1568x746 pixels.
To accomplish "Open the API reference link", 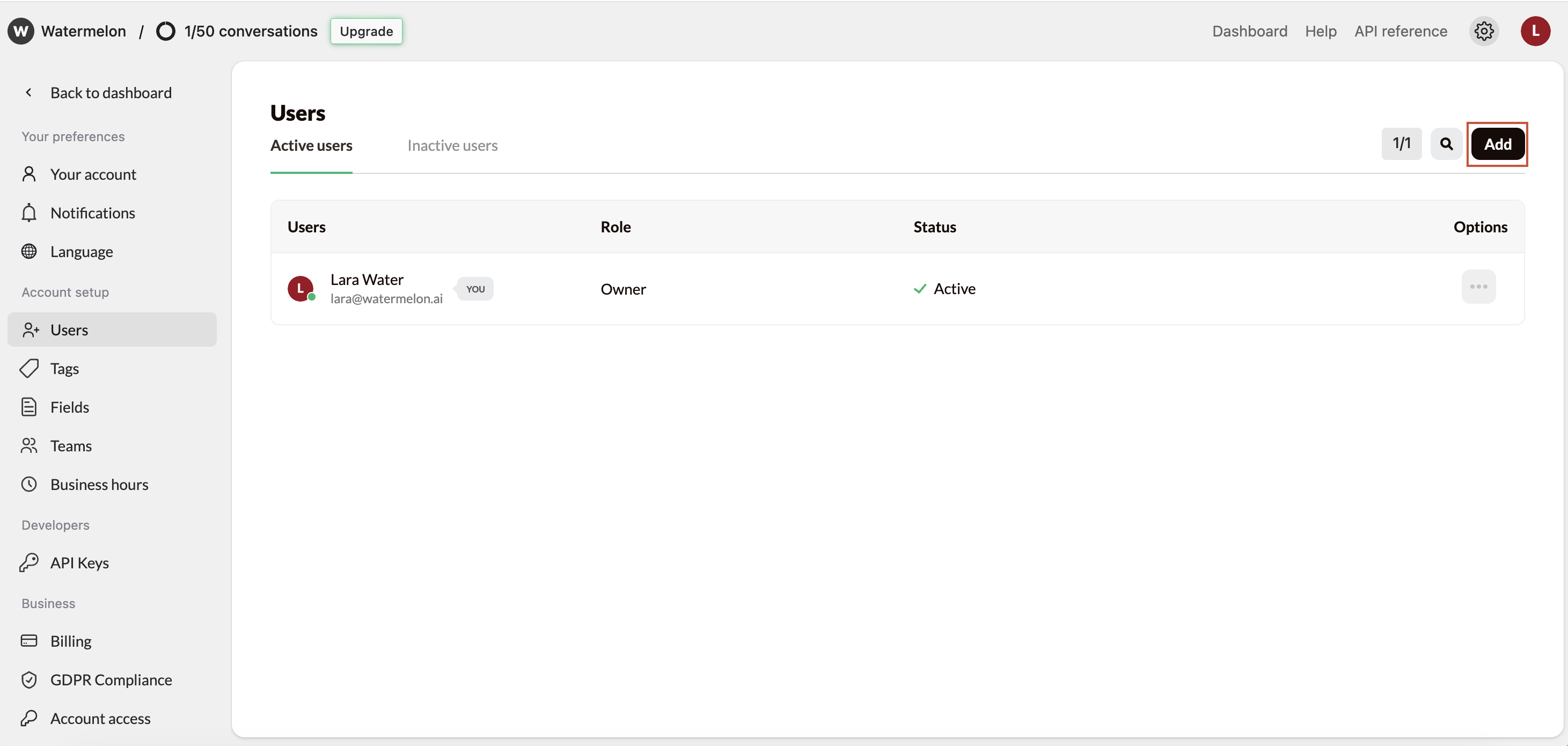I will click(x=1400, y=31).
